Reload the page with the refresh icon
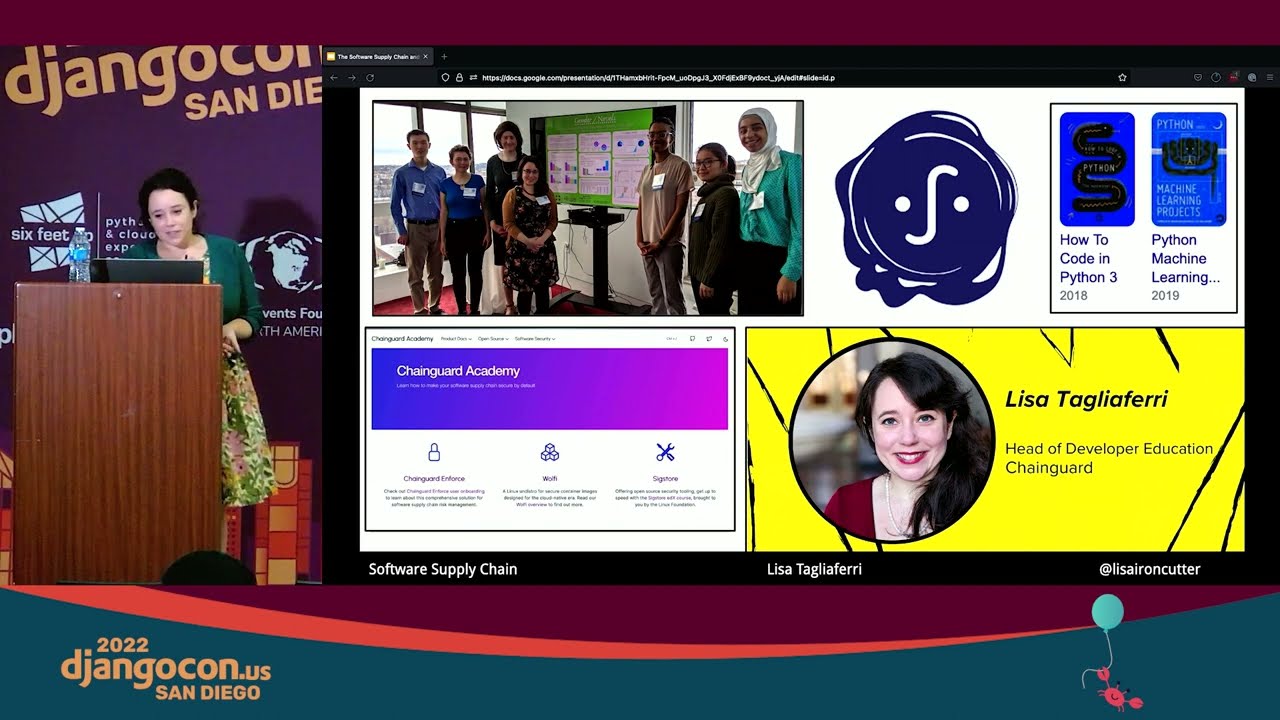Viewport: 1280px width, 720px height. point(370,77)
